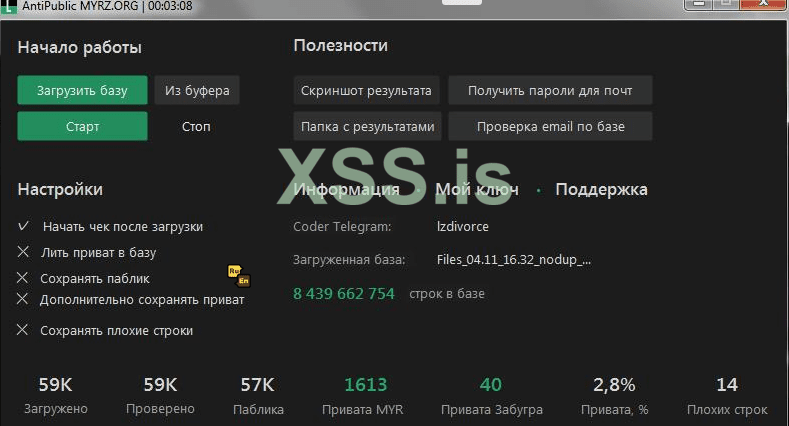Screen dimensions: 789x426
Task: Run Проверка email по базе
Action: [550, 126]
